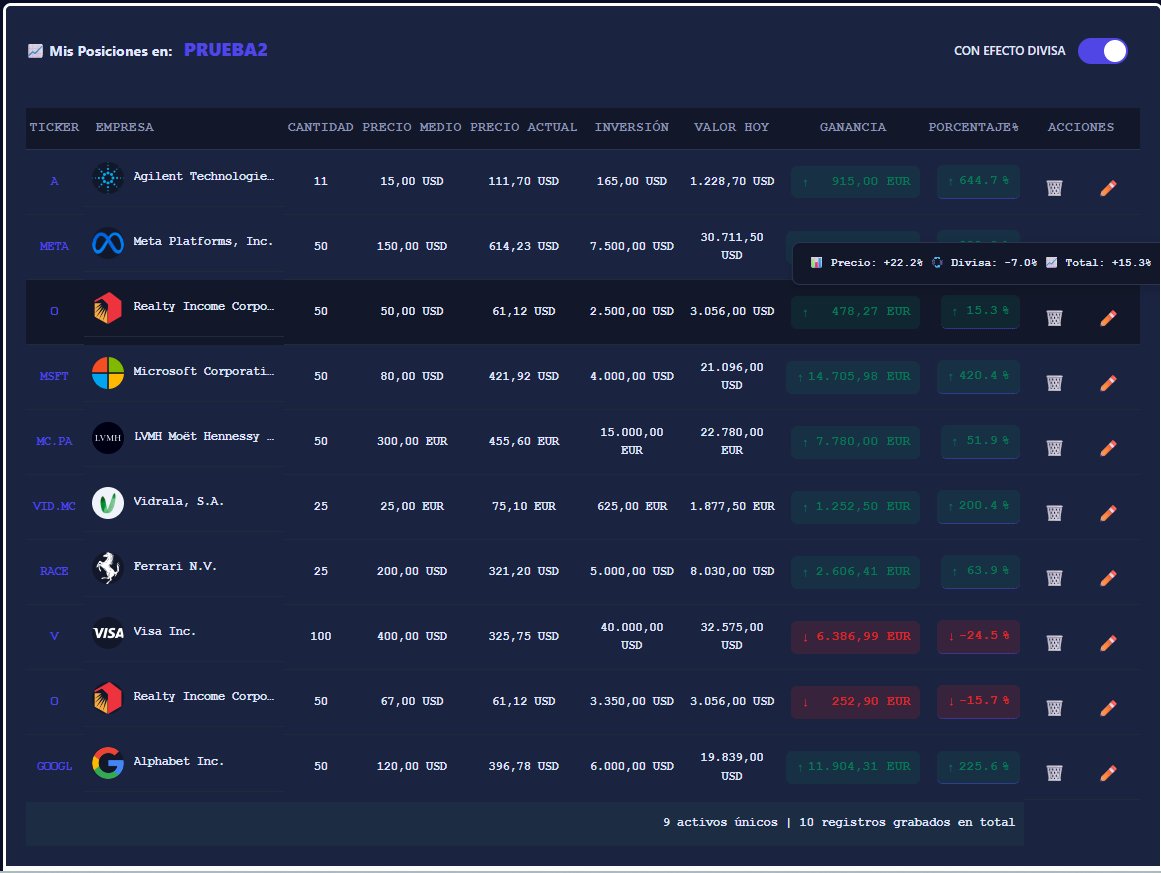Open the RACE ticker link
This screenshot has height=873, width=1161.
54,571
